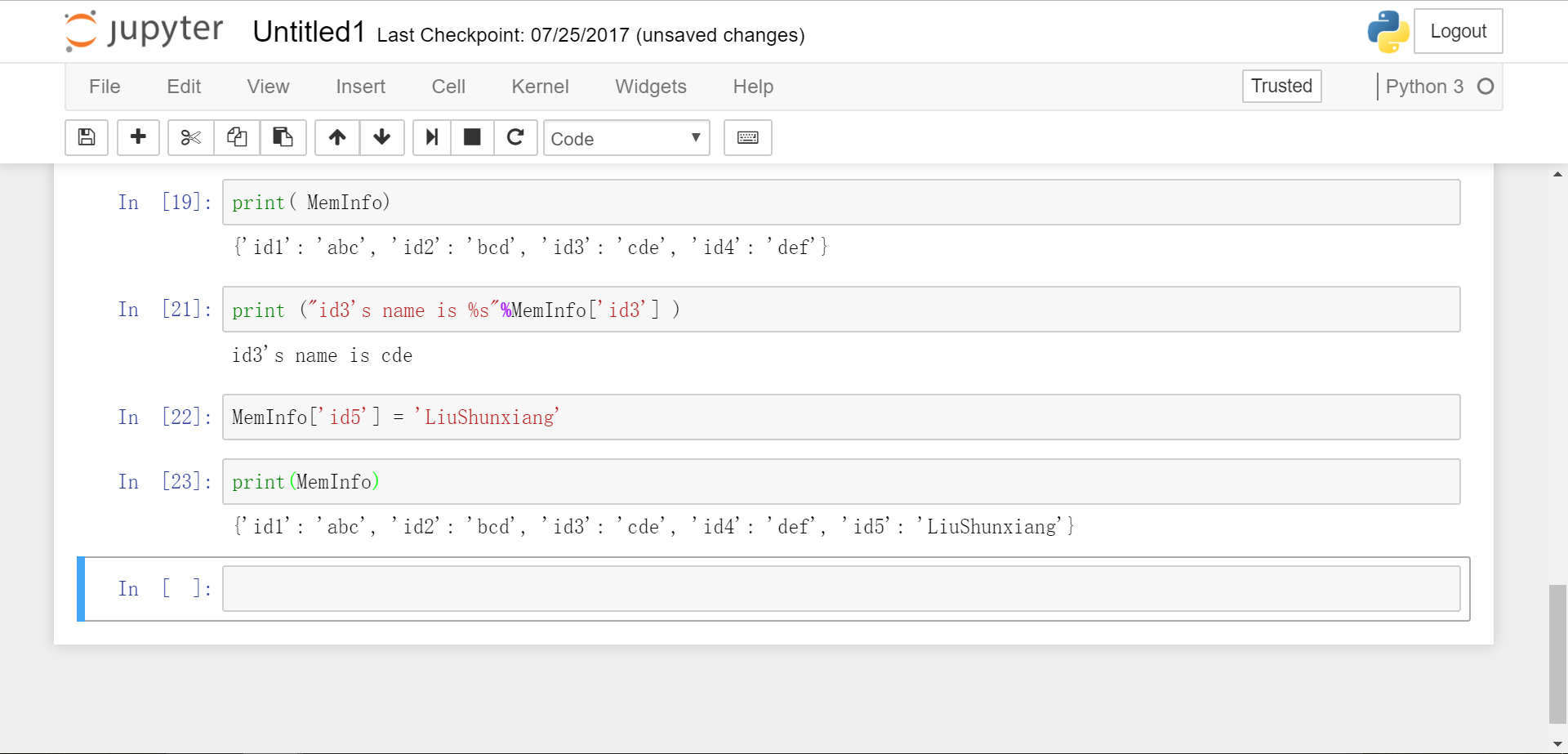Open the Widgets menu
Viewport: 1568px width, 754px height.
pos(650,87)
